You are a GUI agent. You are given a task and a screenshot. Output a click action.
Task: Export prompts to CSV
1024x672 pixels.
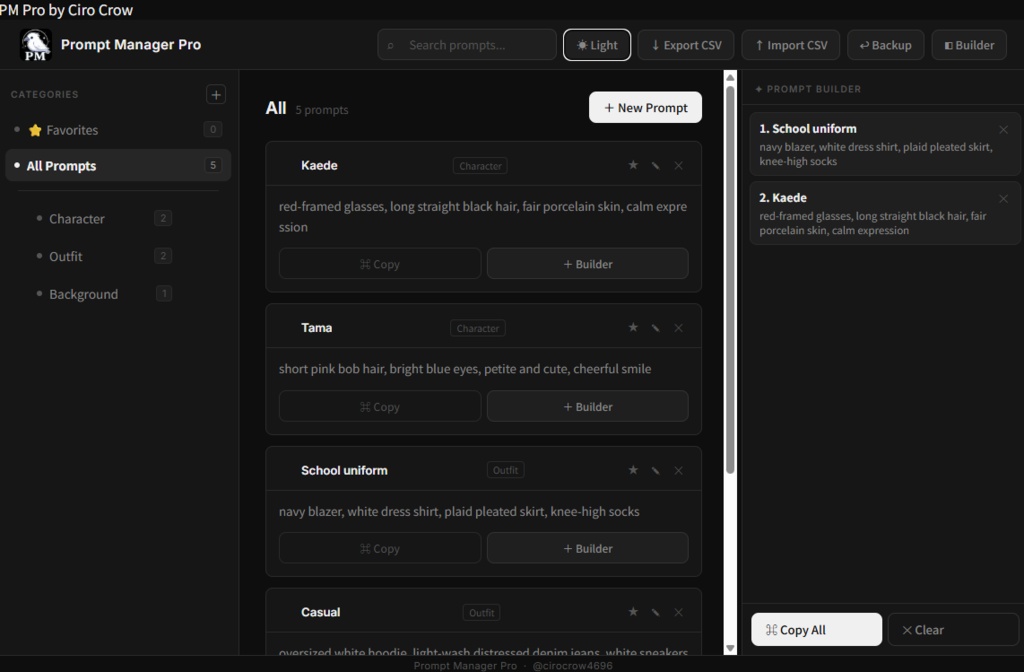pos(686,45)
